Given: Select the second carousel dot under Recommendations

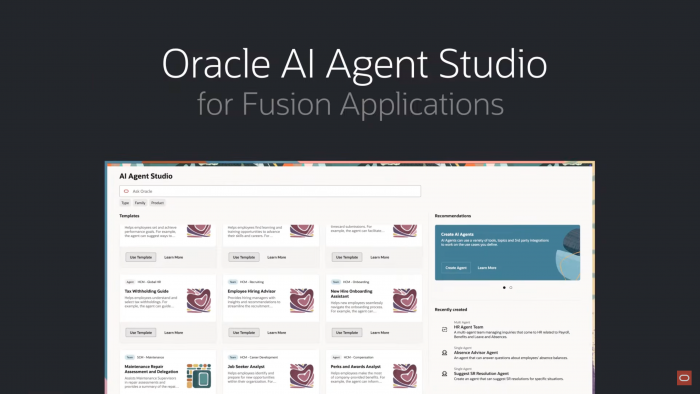Looking at the screenshot, I should (511, 288).
